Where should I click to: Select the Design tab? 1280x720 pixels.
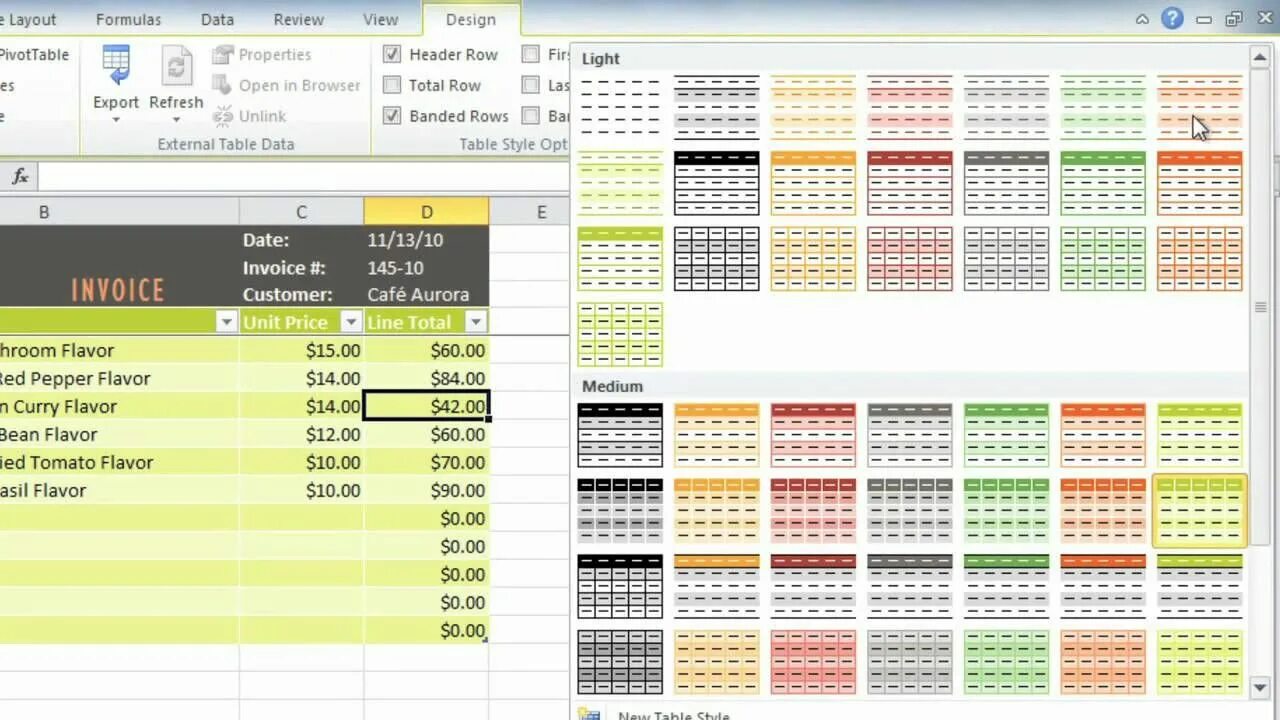pyautogui.click(x=471, y=20)
